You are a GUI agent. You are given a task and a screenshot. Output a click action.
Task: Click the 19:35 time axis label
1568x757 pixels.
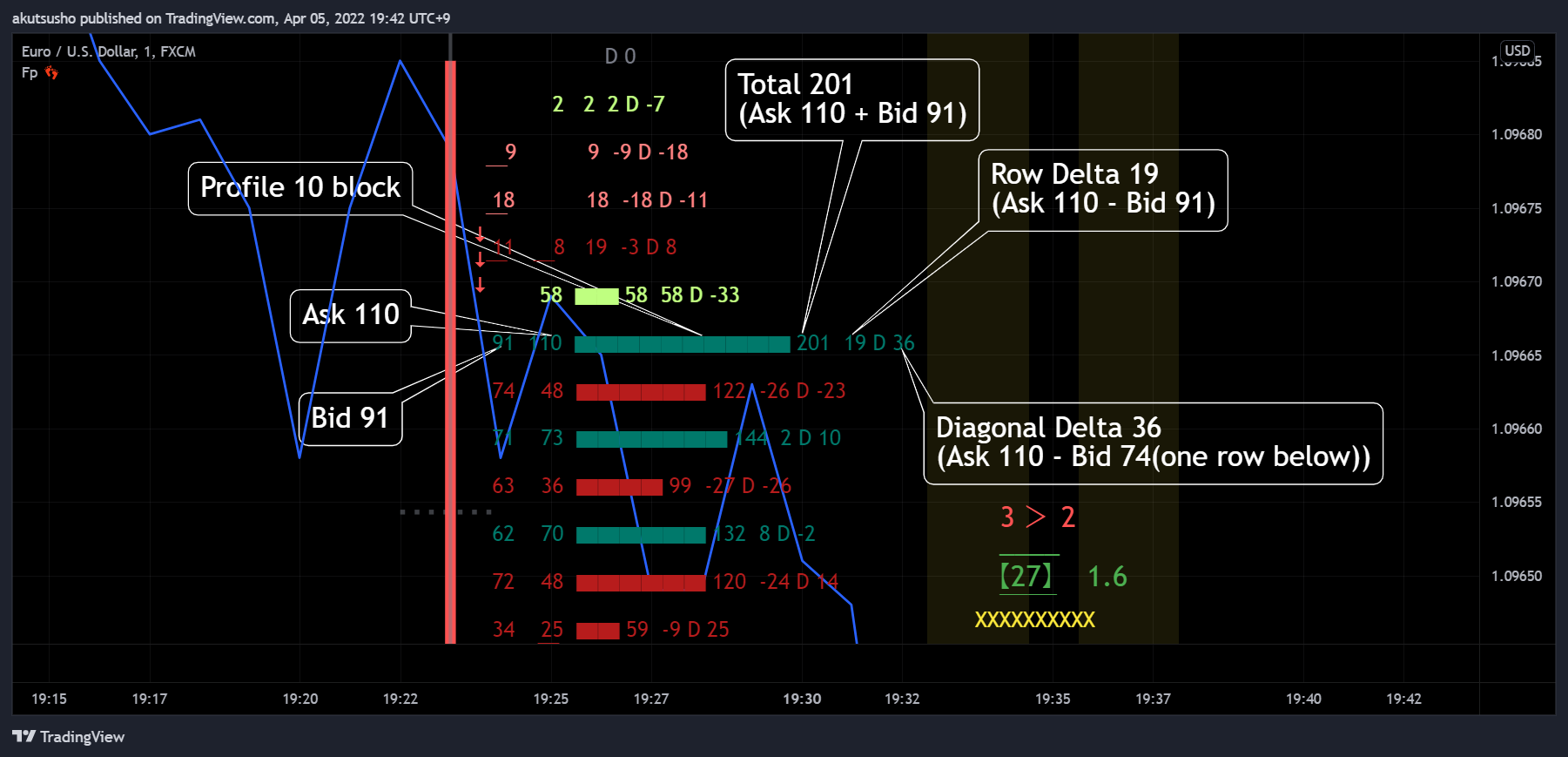(1053, 699)
